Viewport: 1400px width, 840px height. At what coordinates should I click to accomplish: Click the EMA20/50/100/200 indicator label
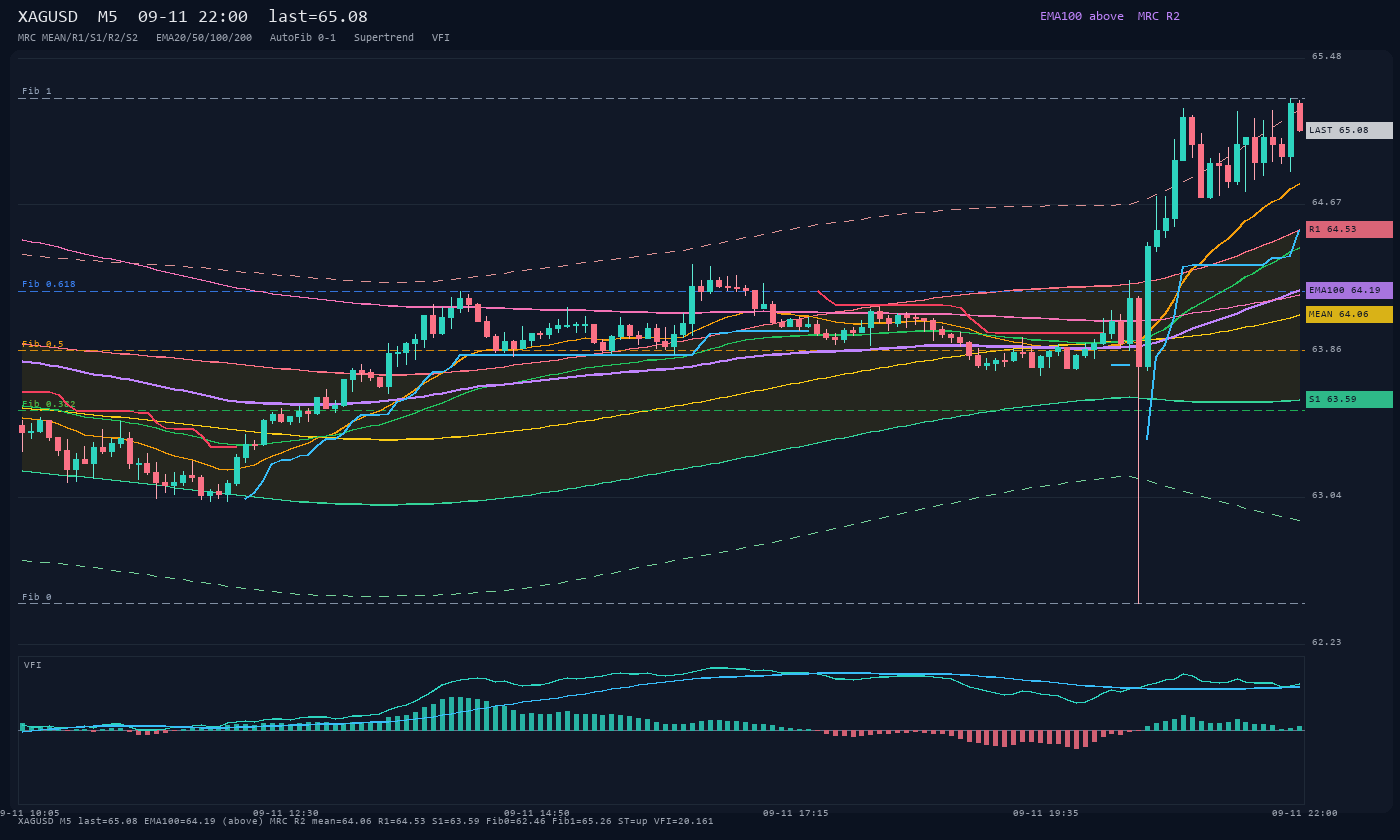pos(204,38)
